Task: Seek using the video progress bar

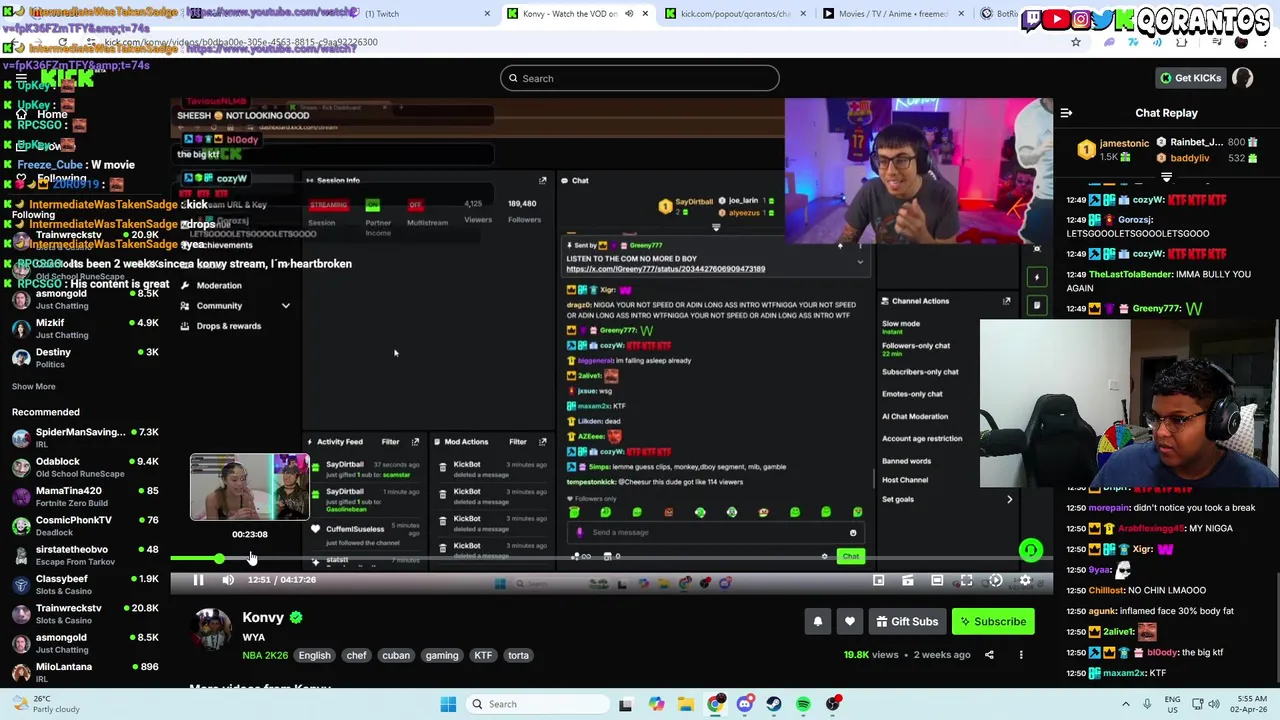Action: pos(611,559)
